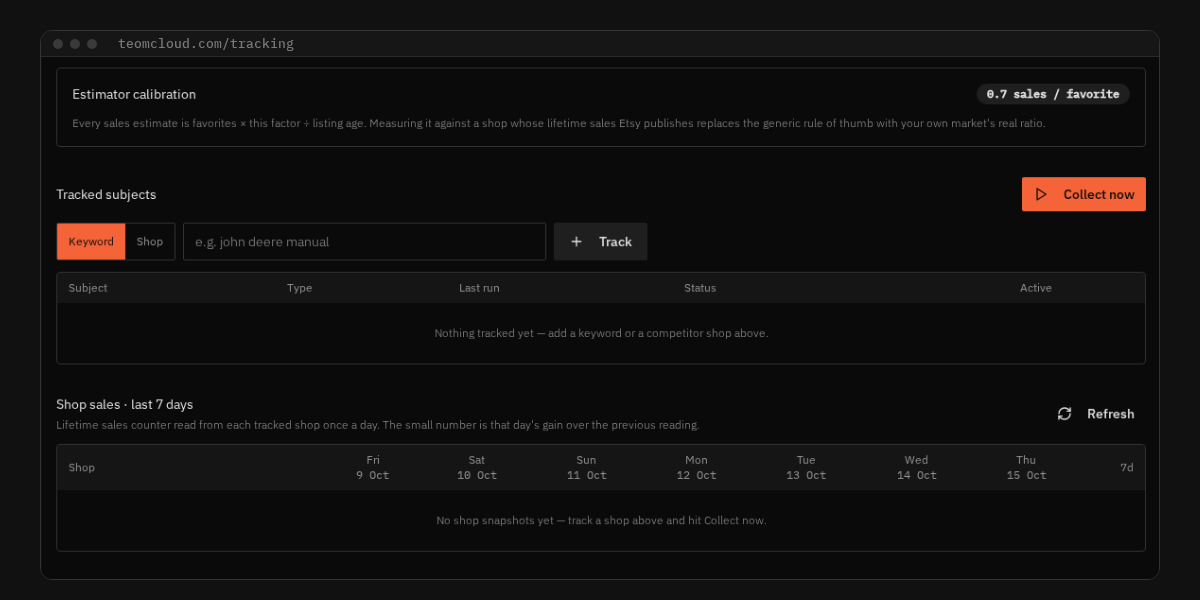The image size is (1200, 600).
Task: Click the plus icon on Track button
Action: pyautogui.click(x=576, y=242)
